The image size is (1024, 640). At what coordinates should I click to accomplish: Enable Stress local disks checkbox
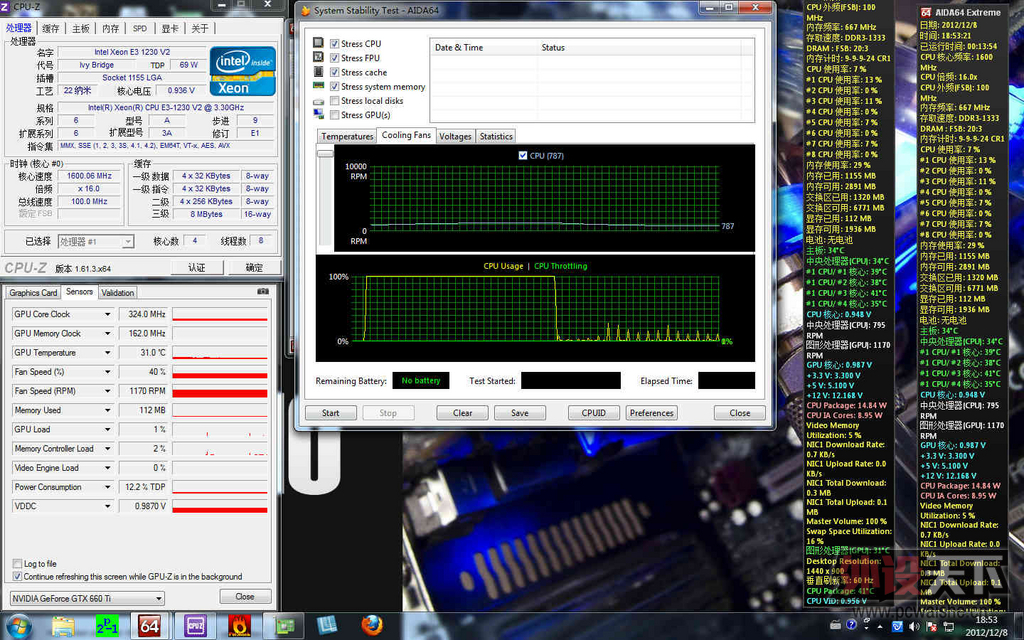tap(334, 101)
